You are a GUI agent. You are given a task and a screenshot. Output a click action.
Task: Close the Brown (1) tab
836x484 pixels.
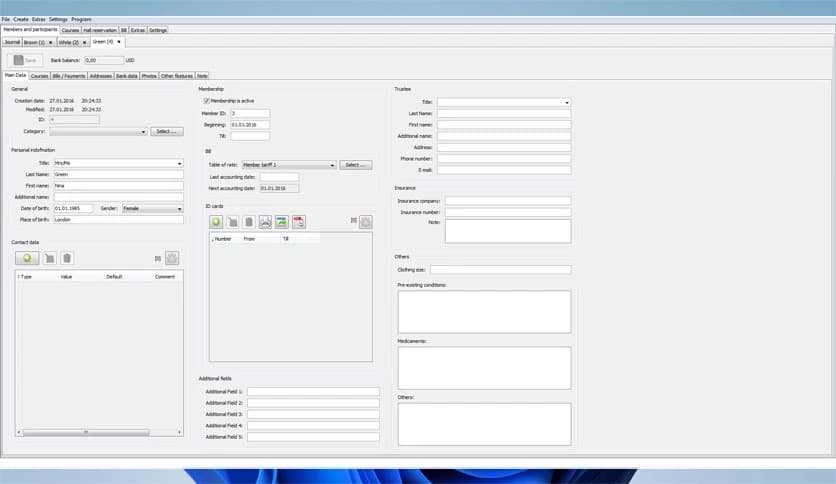[x=51, y=42]
